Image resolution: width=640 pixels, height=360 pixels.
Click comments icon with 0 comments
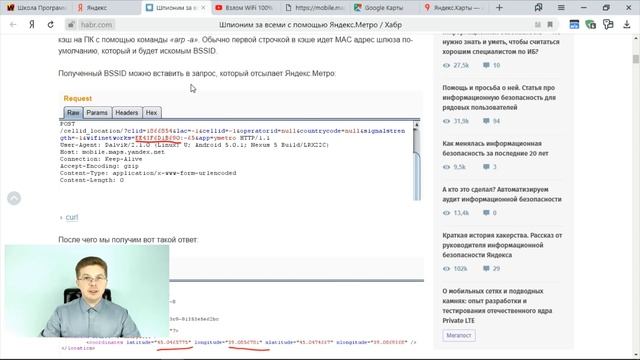click(x=486, y=213)
